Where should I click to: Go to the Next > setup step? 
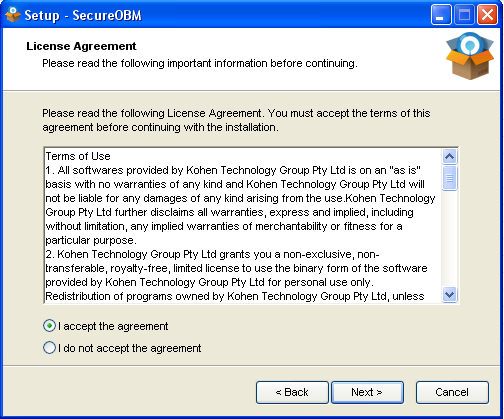coord(367,392)
